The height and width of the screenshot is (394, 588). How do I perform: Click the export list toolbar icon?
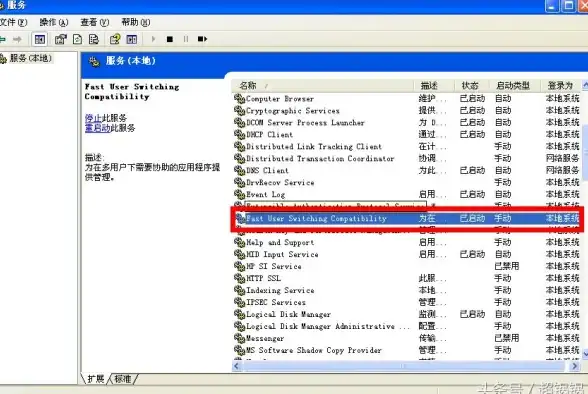coord(94,39)
